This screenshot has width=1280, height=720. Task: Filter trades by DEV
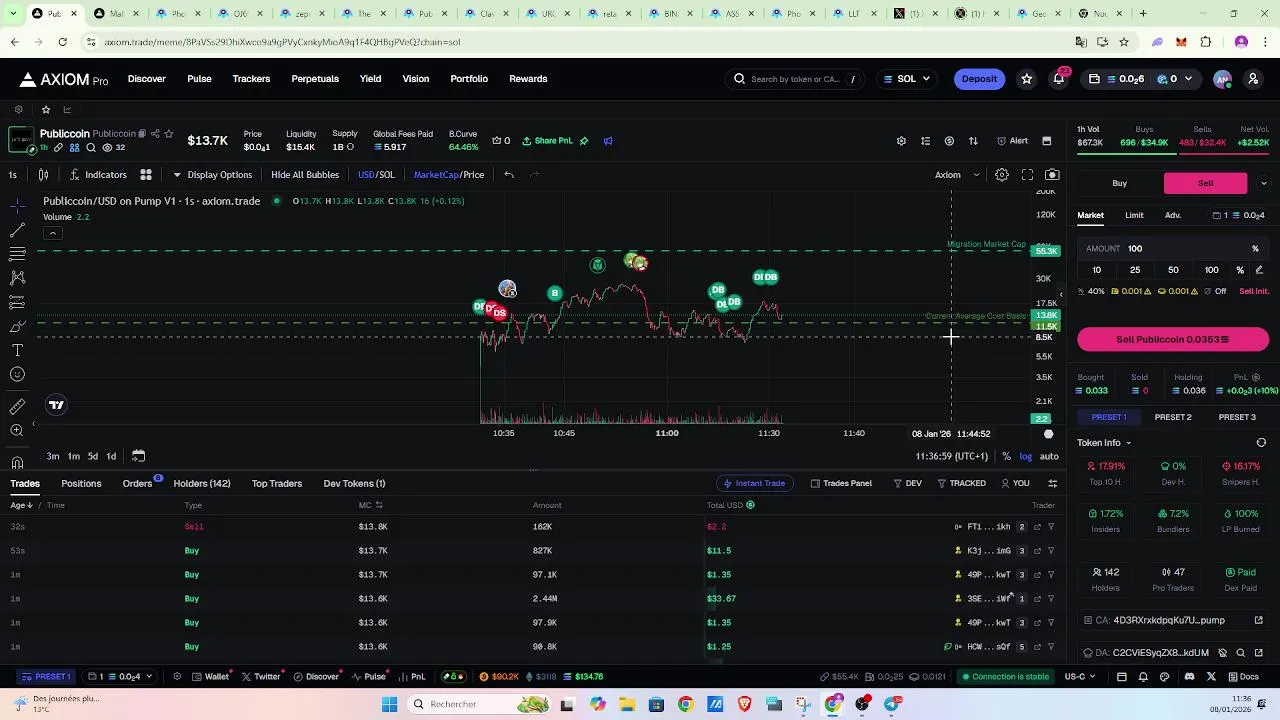(x=908, y=483)
